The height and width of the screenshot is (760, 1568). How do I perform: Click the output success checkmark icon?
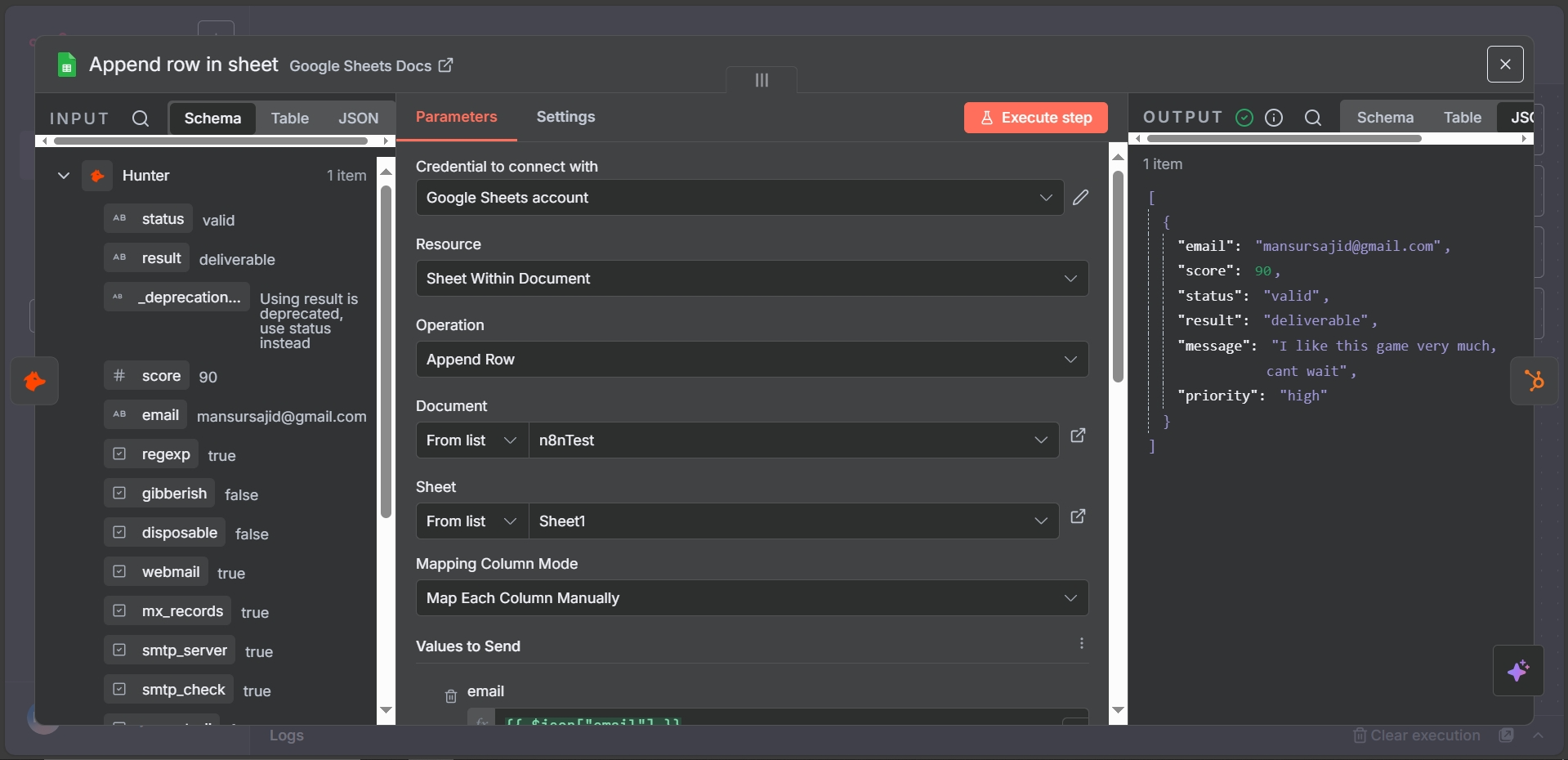point(1244,118)
